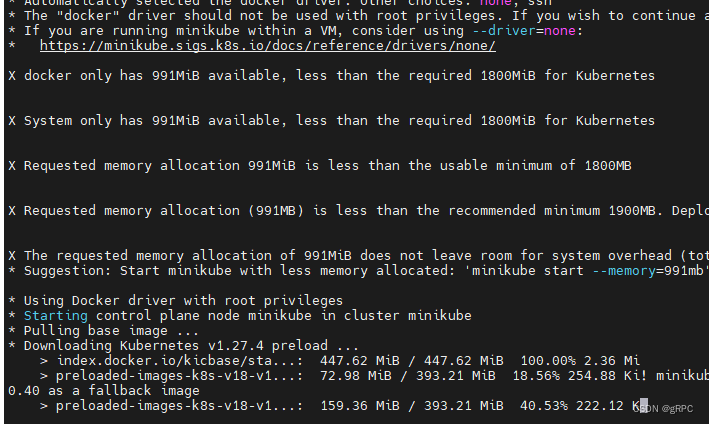Image resolution: width=709 pixels, height=424 pixels.
Task: Click the '159.36 MiB / 393.21 MiB' size text
Action: tap(412, 406)
